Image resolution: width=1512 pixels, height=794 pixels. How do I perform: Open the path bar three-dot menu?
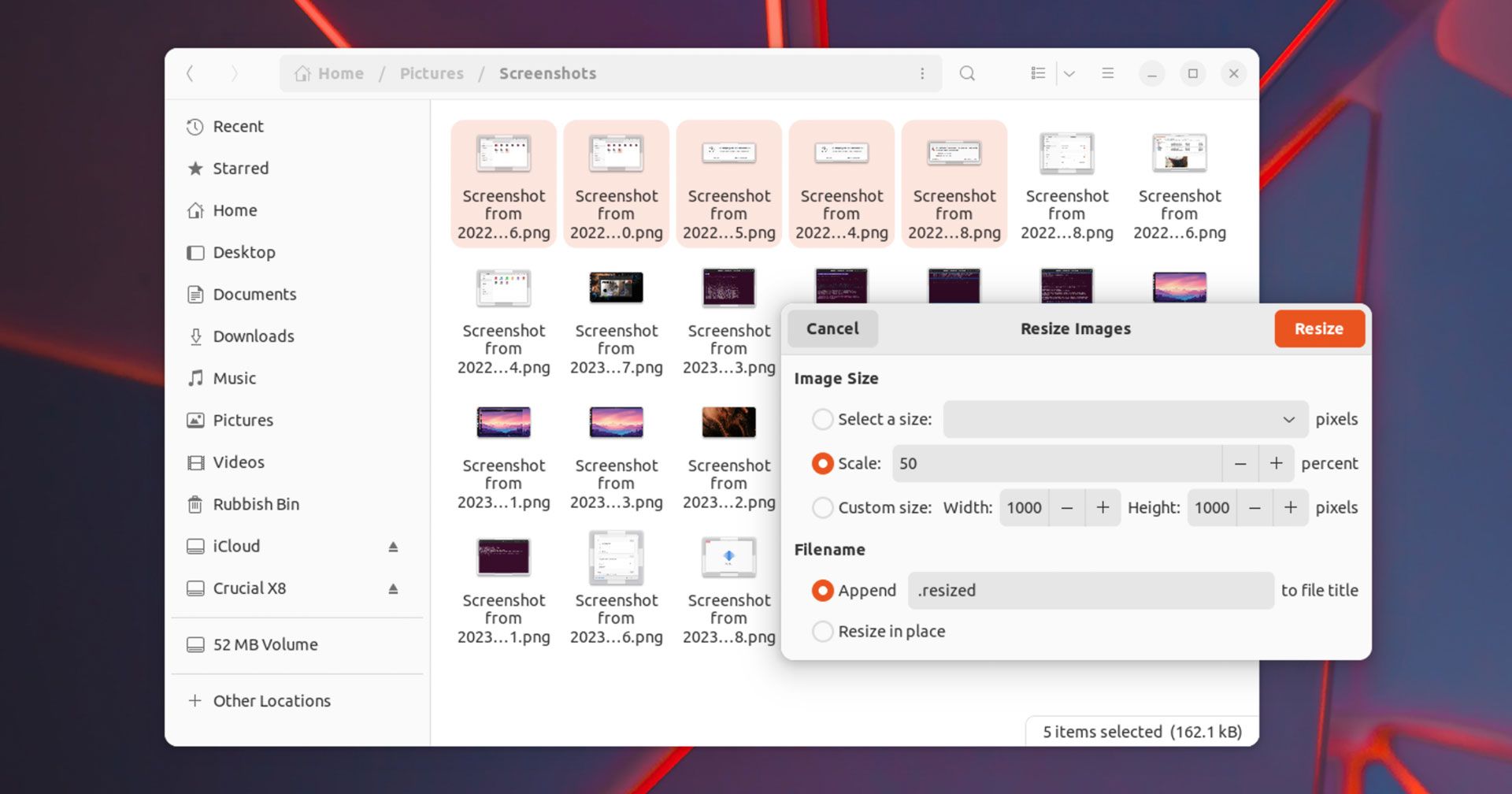coord(922,73)
